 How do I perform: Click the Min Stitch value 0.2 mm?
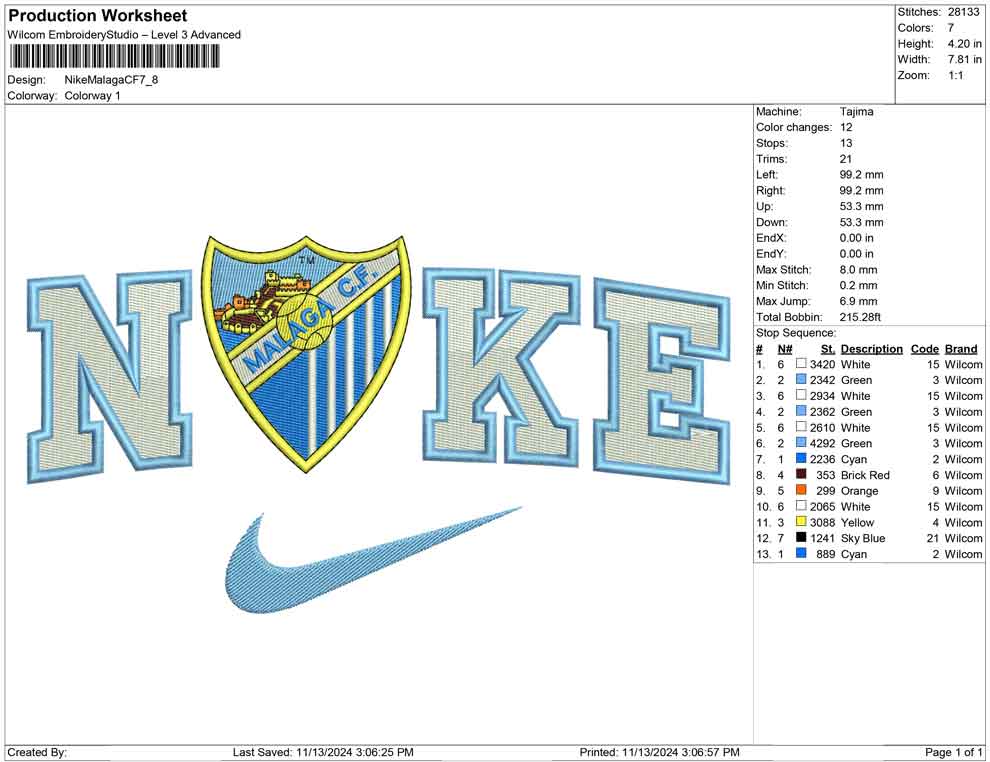point(859,285)
